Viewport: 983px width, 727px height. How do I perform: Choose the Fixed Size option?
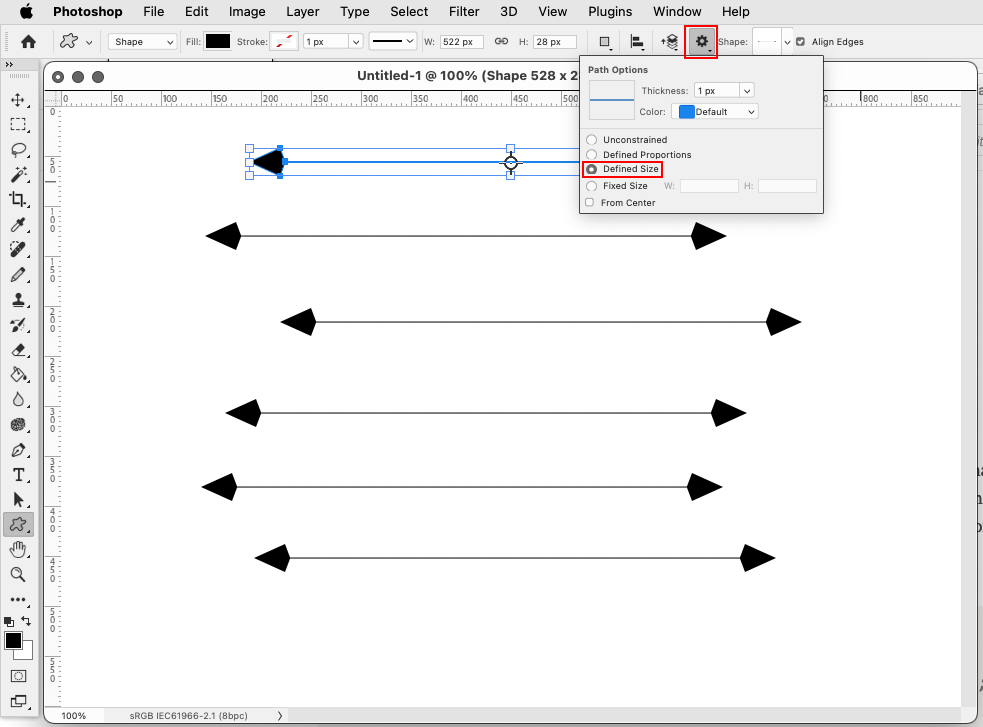pos(591,185)
